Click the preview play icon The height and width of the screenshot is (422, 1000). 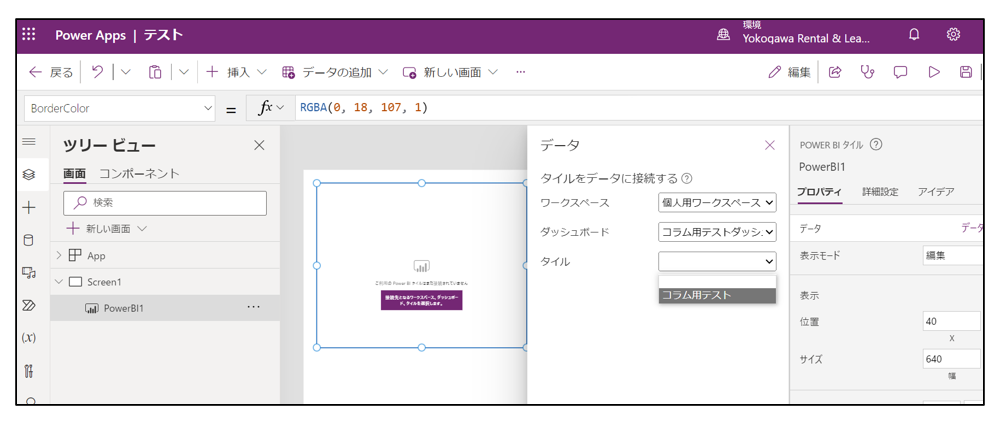(x=934, y=72)
